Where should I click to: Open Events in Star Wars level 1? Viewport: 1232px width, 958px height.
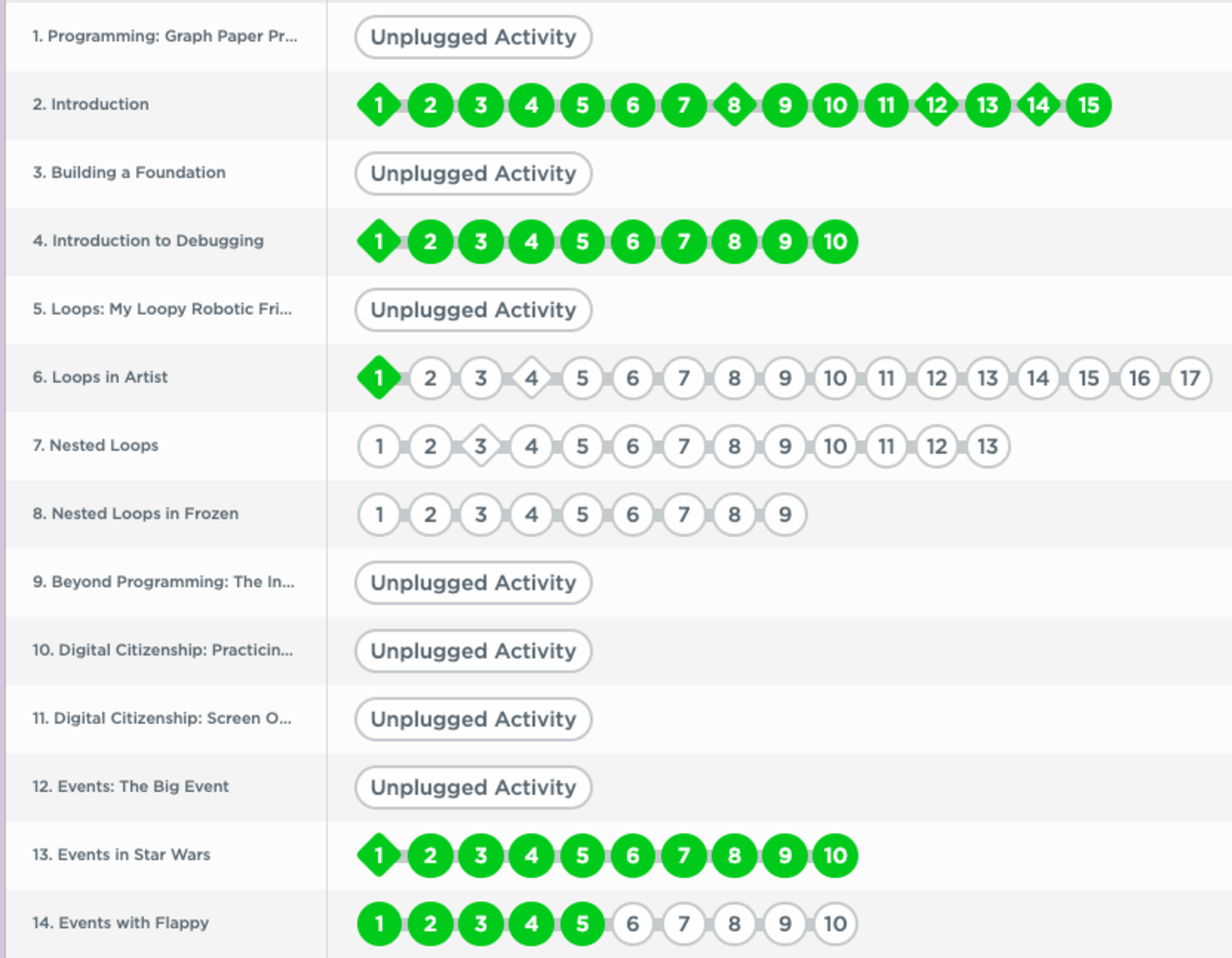379,855
